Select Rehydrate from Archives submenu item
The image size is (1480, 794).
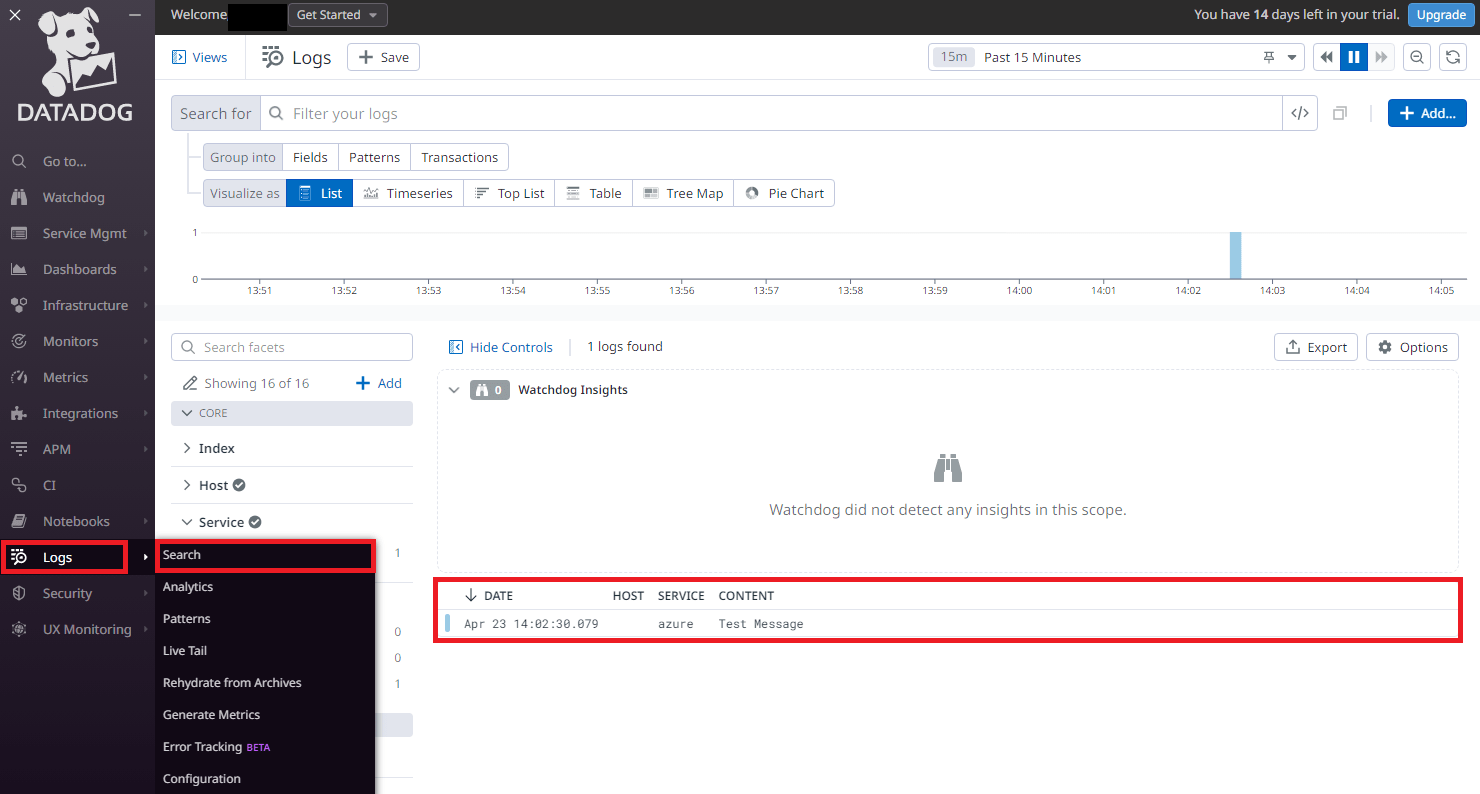(232, 683)
